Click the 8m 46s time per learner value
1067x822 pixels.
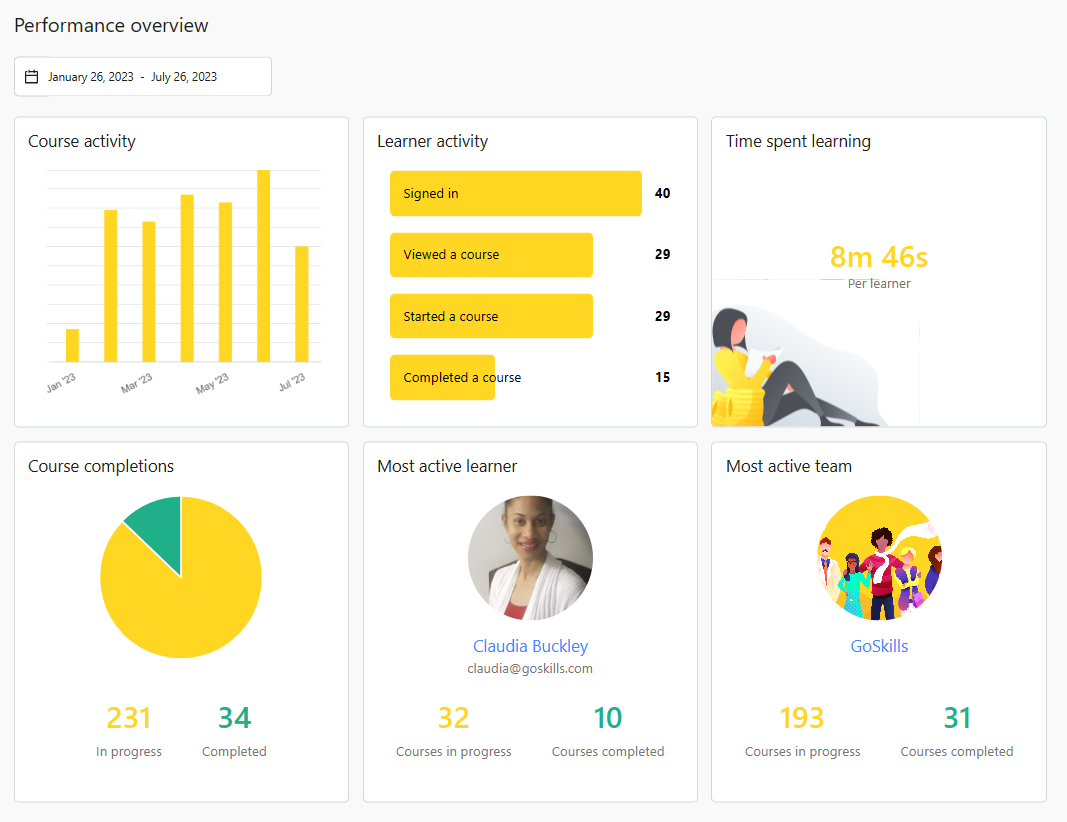click(x=879, y=257)
